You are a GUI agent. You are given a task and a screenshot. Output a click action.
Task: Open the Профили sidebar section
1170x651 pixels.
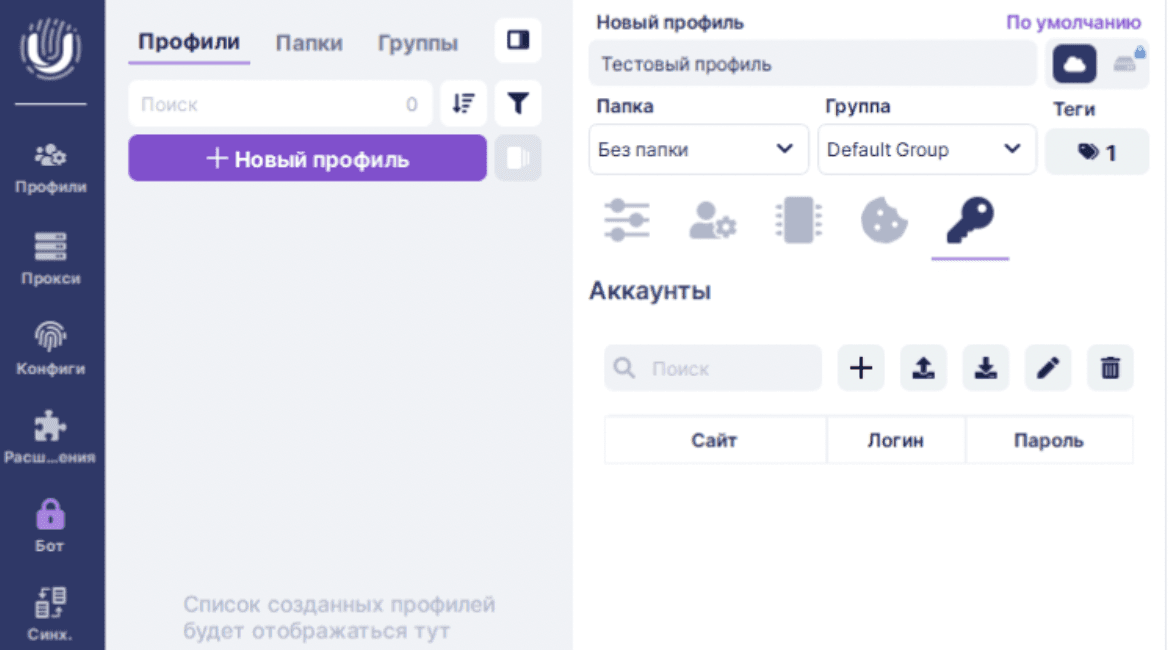click(x=51, y=169)
